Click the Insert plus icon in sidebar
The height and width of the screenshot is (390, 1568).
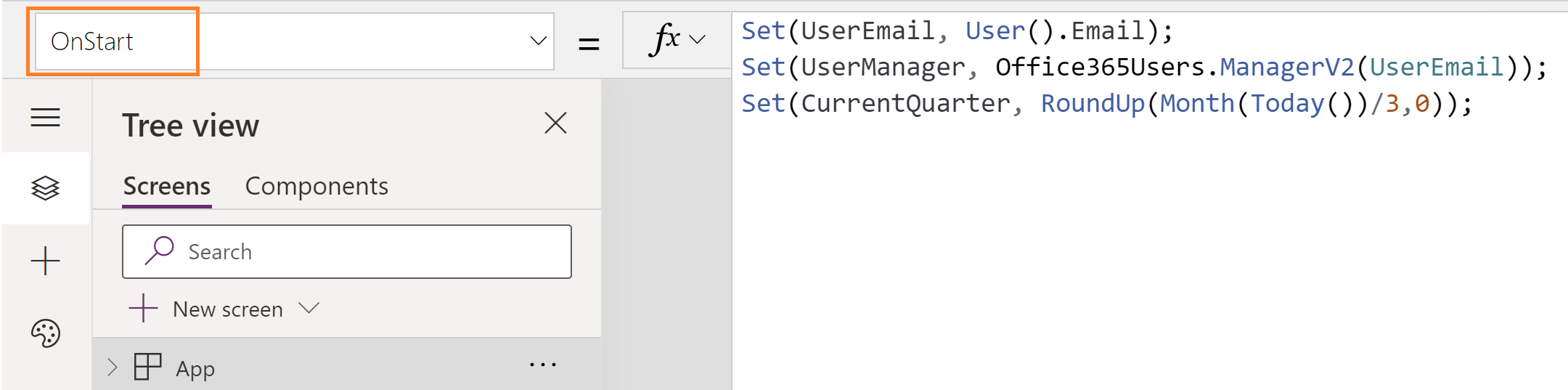(45, 261)
